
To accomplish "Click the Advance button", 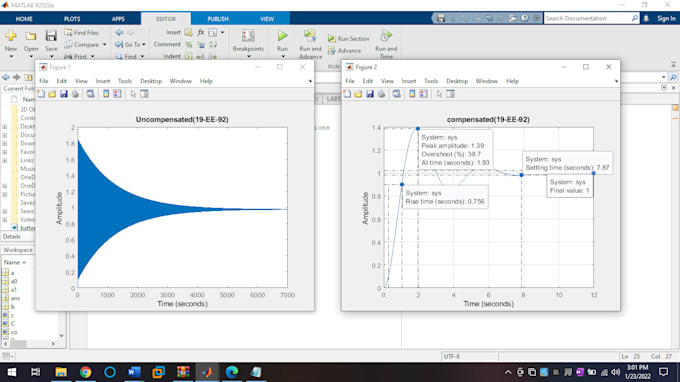I will coord(344,51).
